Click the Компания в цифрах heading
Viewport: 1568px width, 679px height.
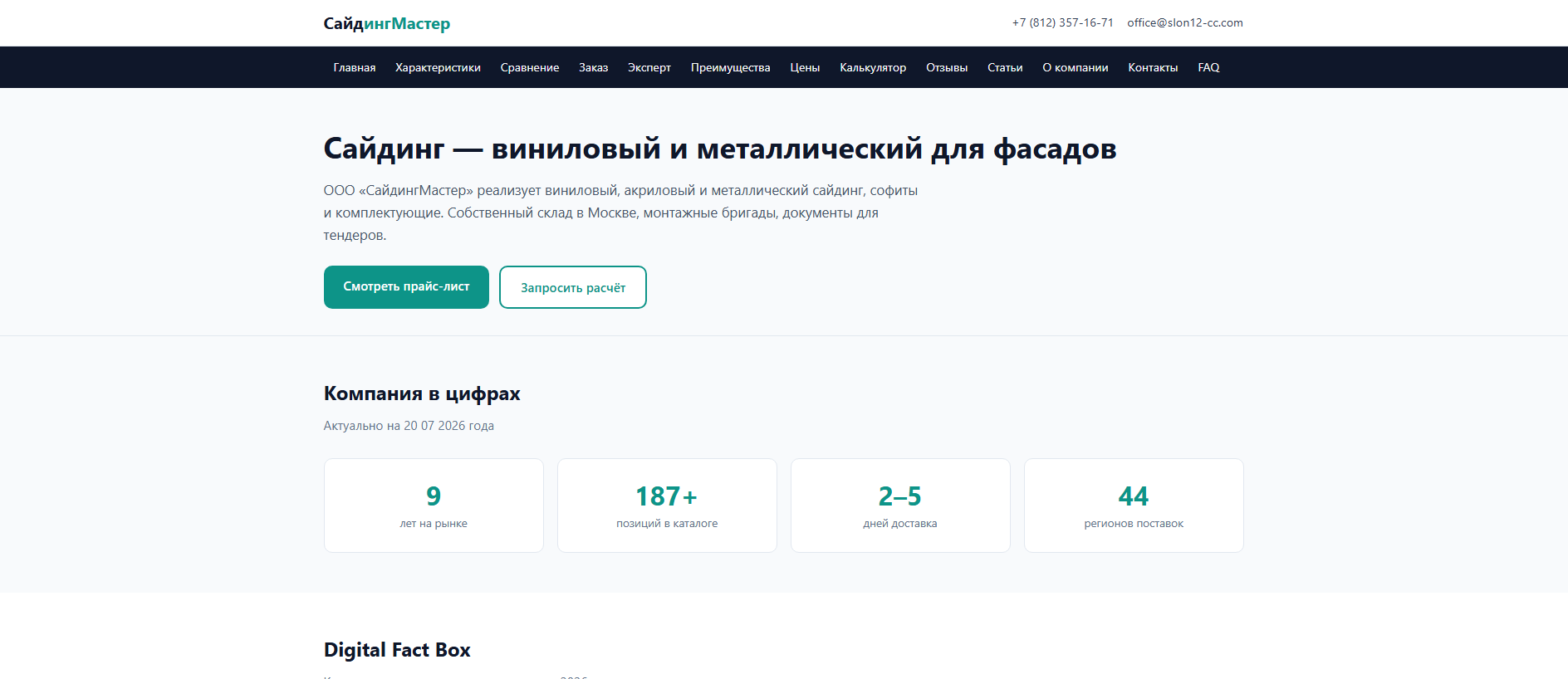tap(422, 393)
